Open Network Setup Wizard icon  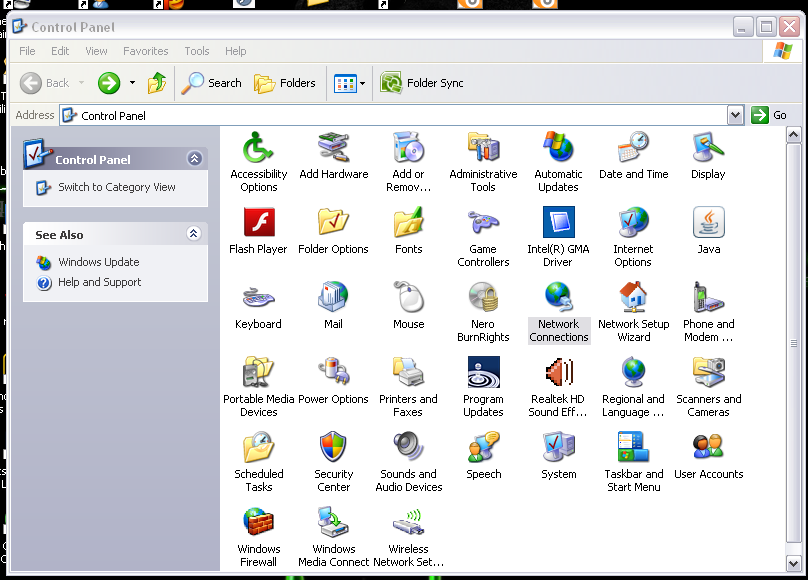point(633,297)
